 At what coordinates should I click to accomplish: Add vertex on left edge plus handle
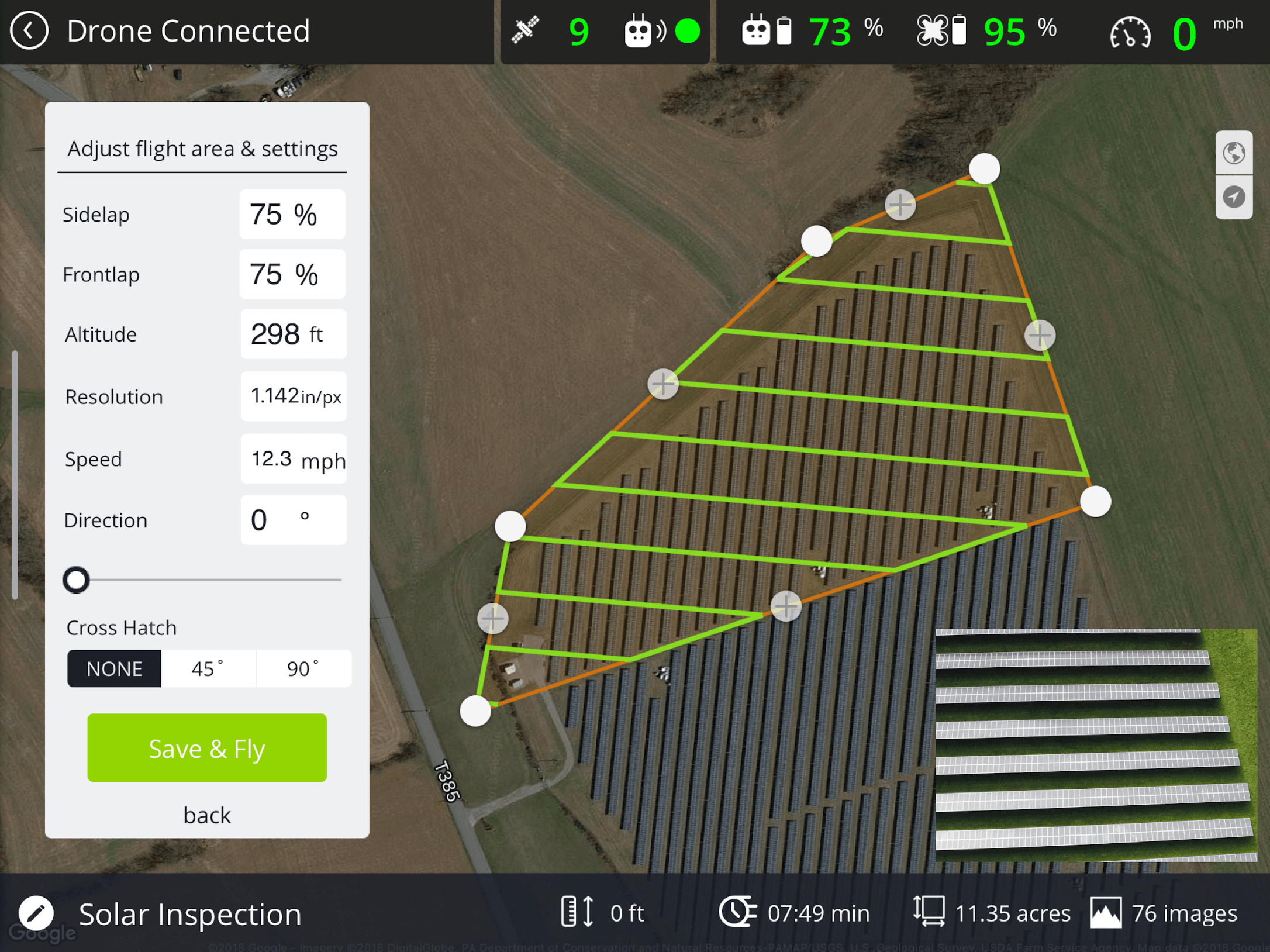pyautogui.click(x=492, y=618)
